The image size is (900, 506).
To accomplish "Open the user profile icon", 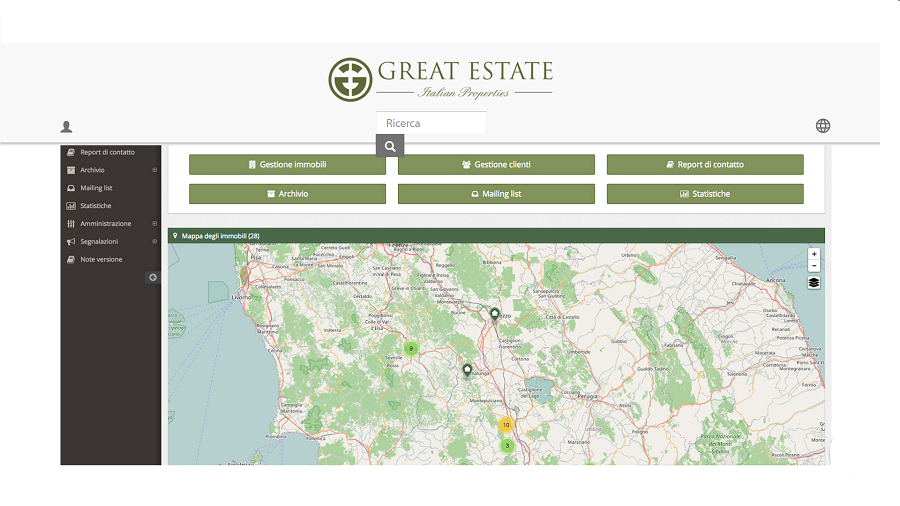I will [x=67, y=127].
